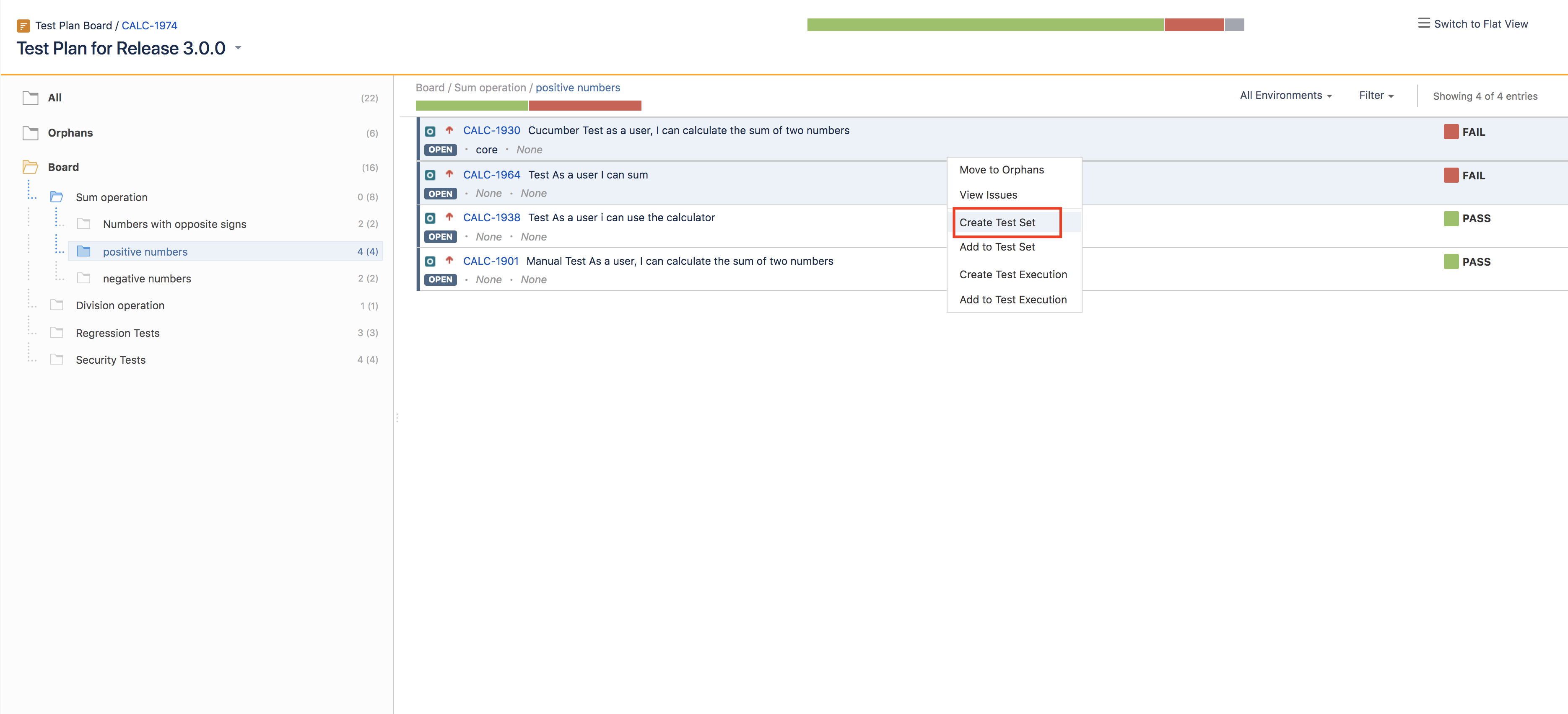Click the red FAIL swatch for CALC-1964
The width and height of the screenshot is (1568, 714).
coord(1451,175)
